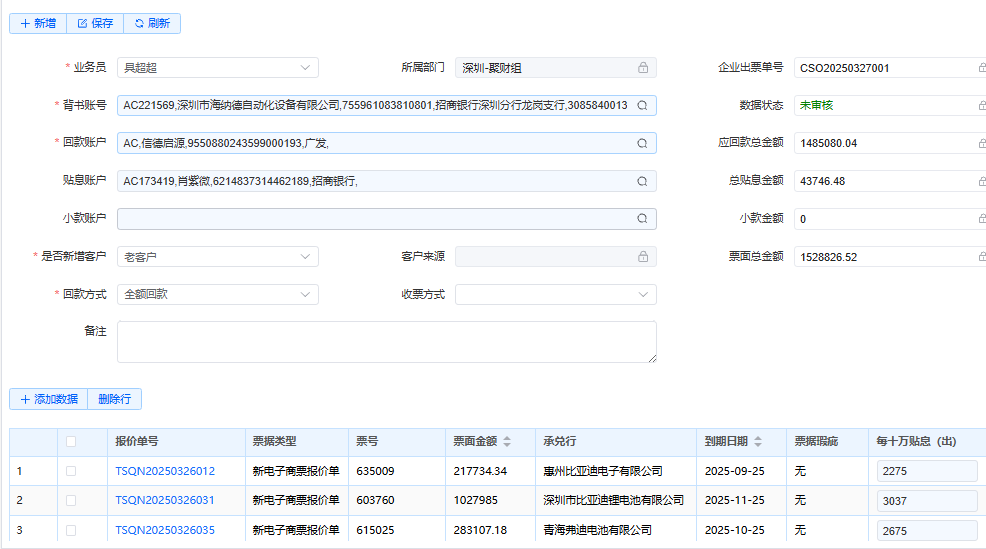
Task: Sort arrows on 到期日期 column
Action: point(758,441)
